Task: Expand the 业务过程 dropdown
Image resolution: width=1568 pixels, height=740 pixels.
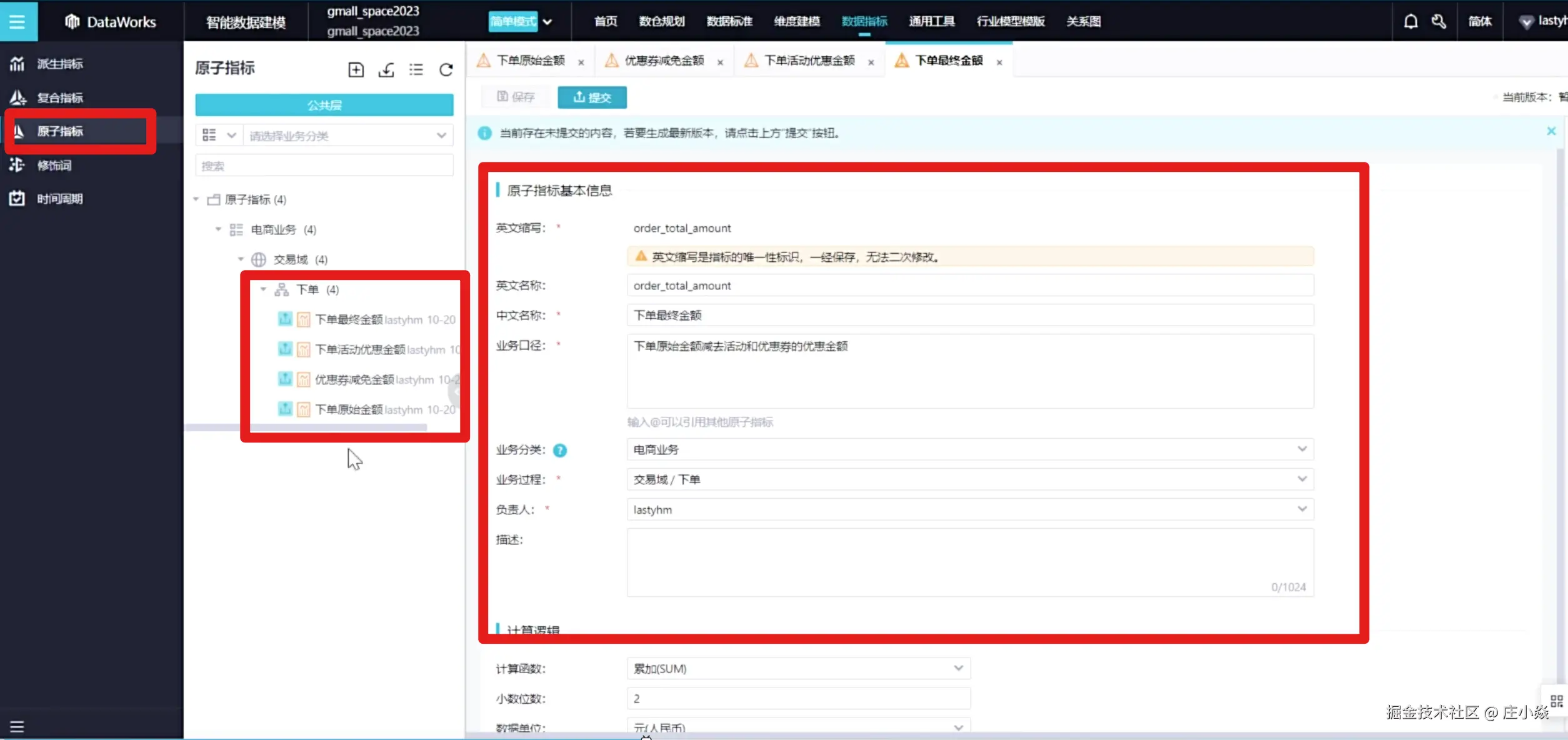Action: pyautogui.click(x=969, y=479)
